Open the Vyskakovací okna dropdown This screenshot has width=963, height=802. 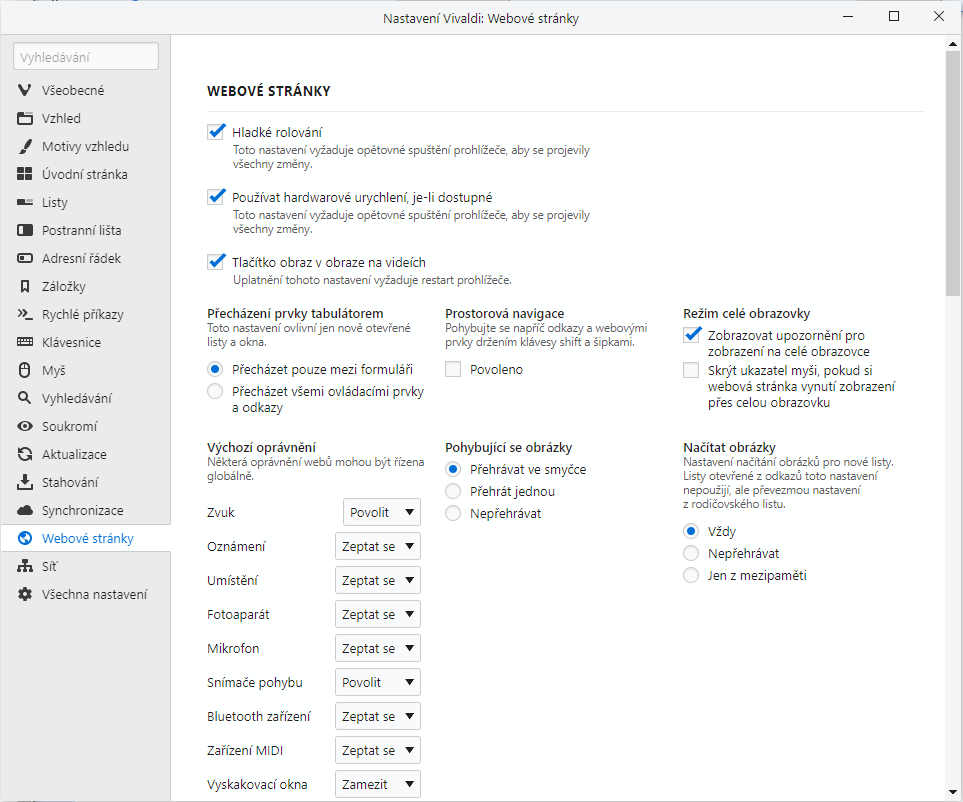[378, 784]
